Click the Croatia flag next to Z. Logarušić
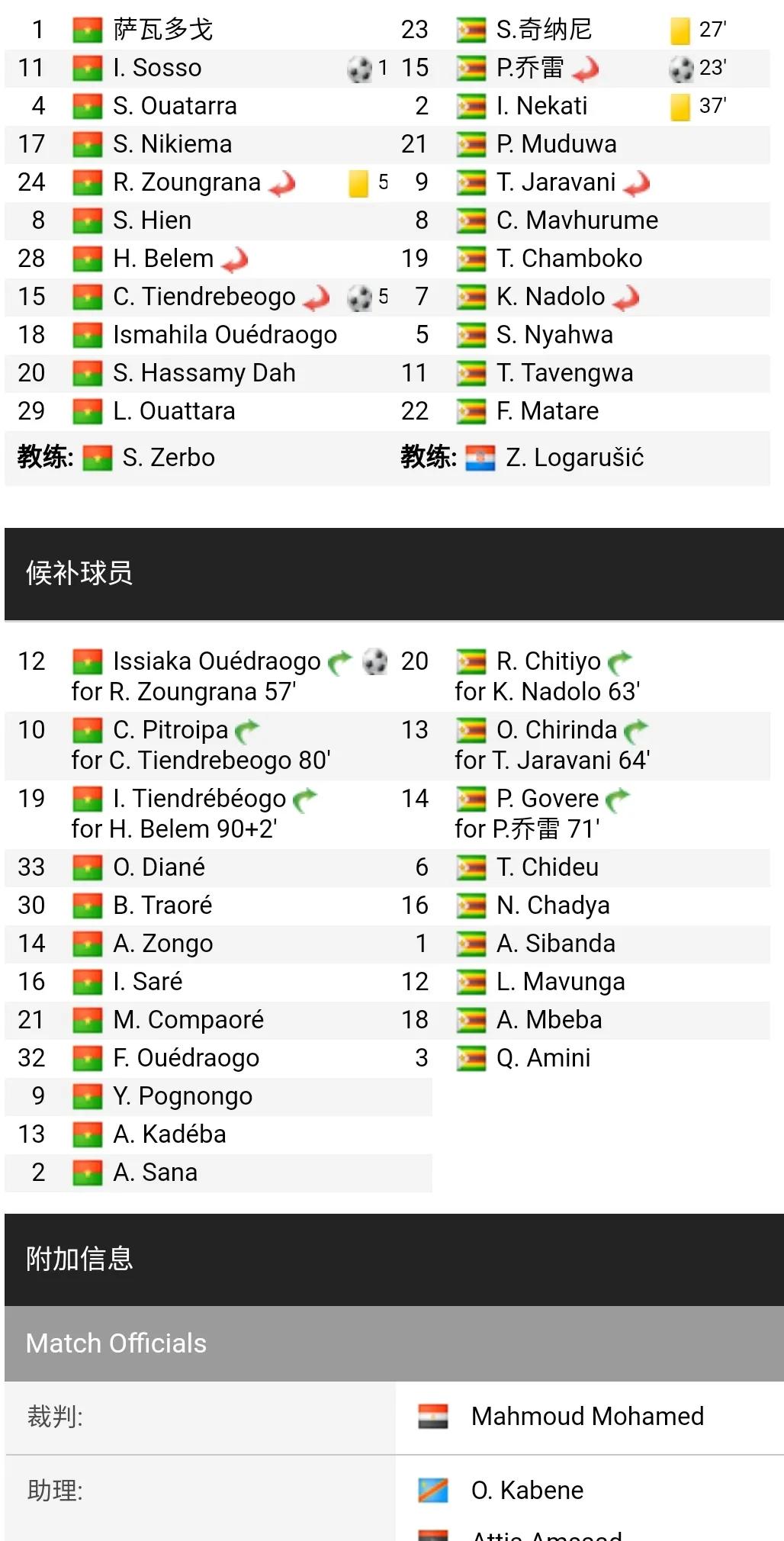The width and height of the screenshot is (784, 1541). tap(480, 458)
